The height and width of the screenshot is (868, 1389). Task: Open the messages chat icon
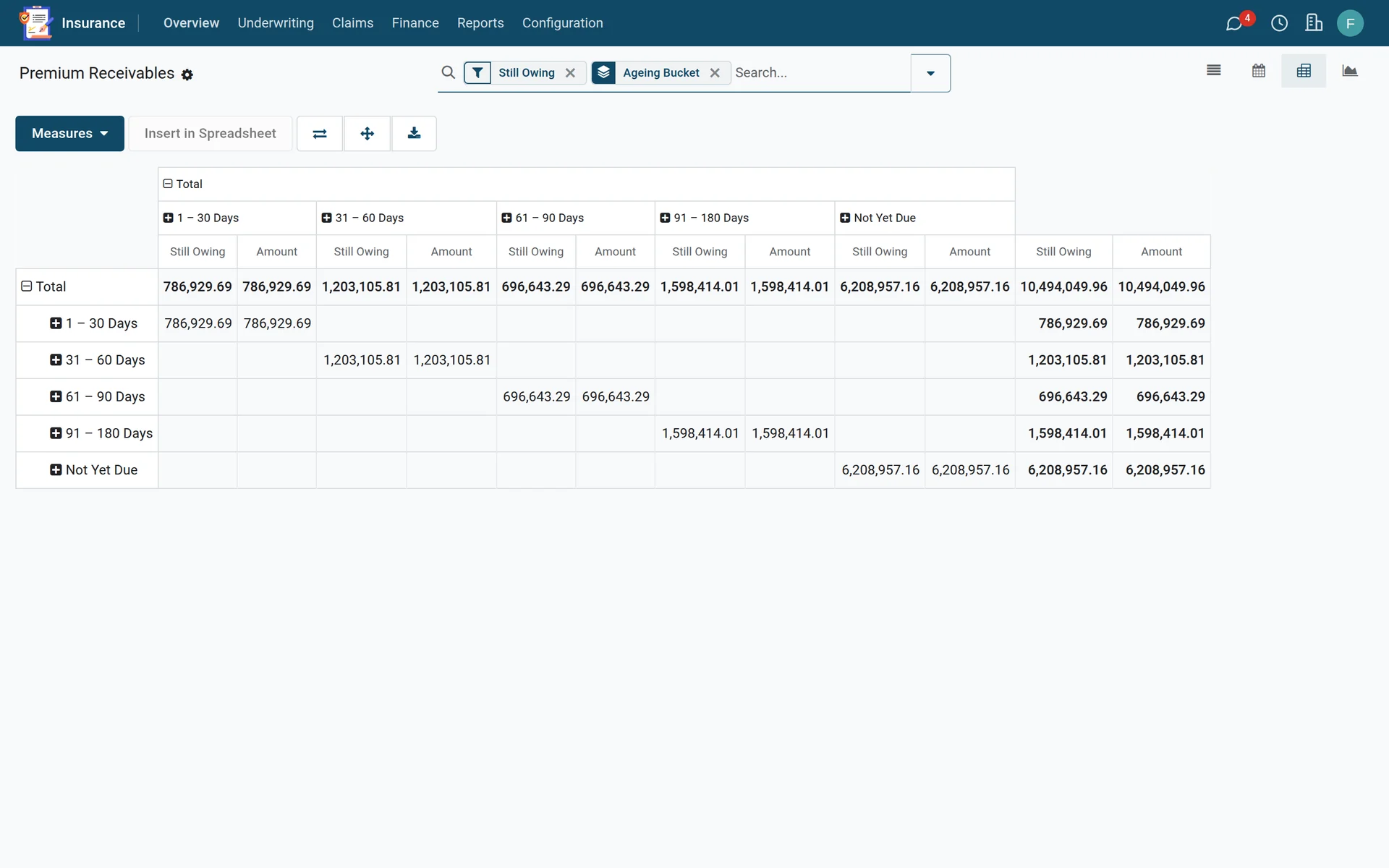tap(1234, 23)
